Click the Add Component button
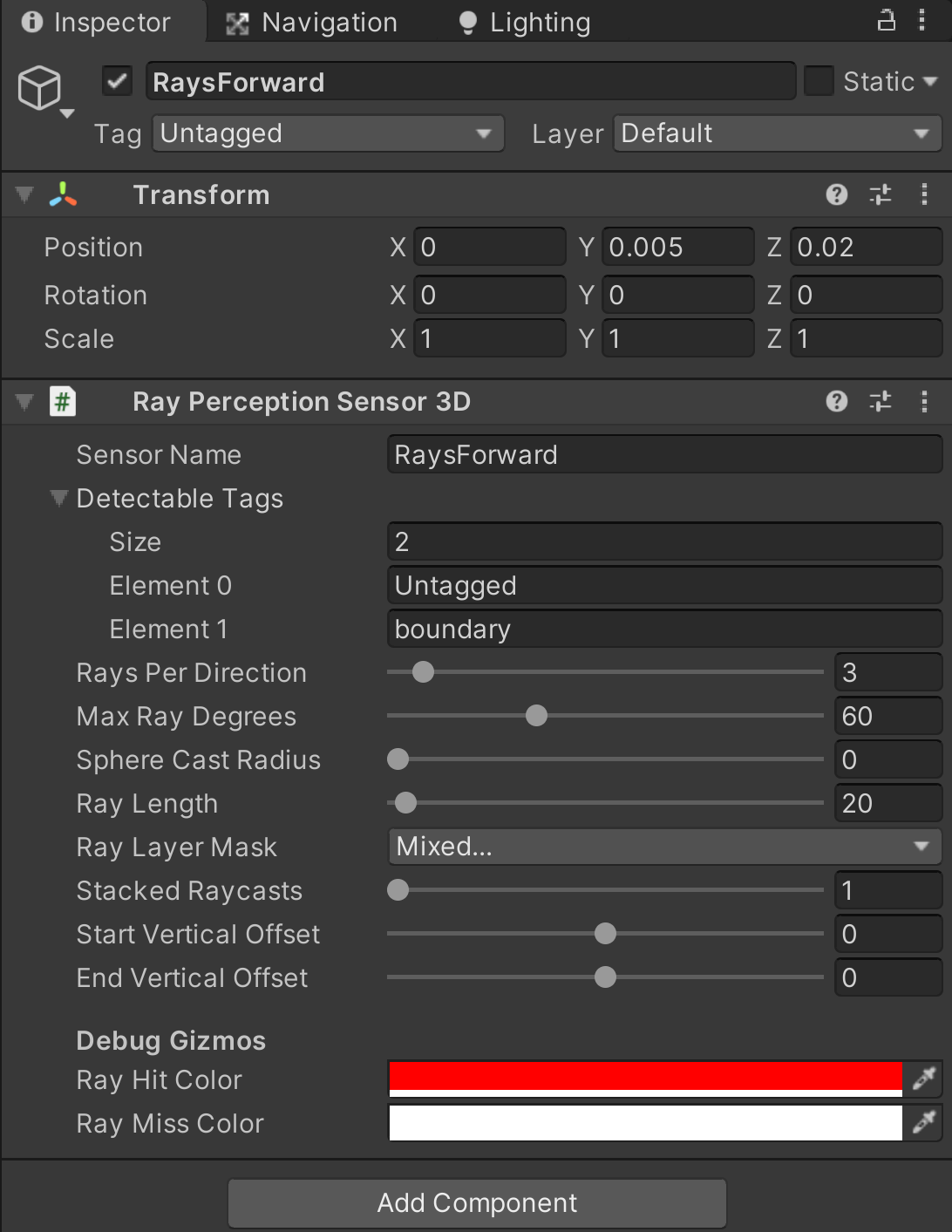The height and width of the screenshot is (1232, 952). (x=476, y=1202)
